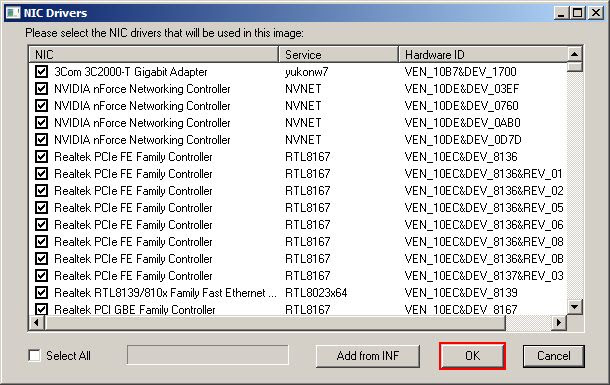Click the VEN_10DE&DEV_0AB0 hardware ID

463,123
